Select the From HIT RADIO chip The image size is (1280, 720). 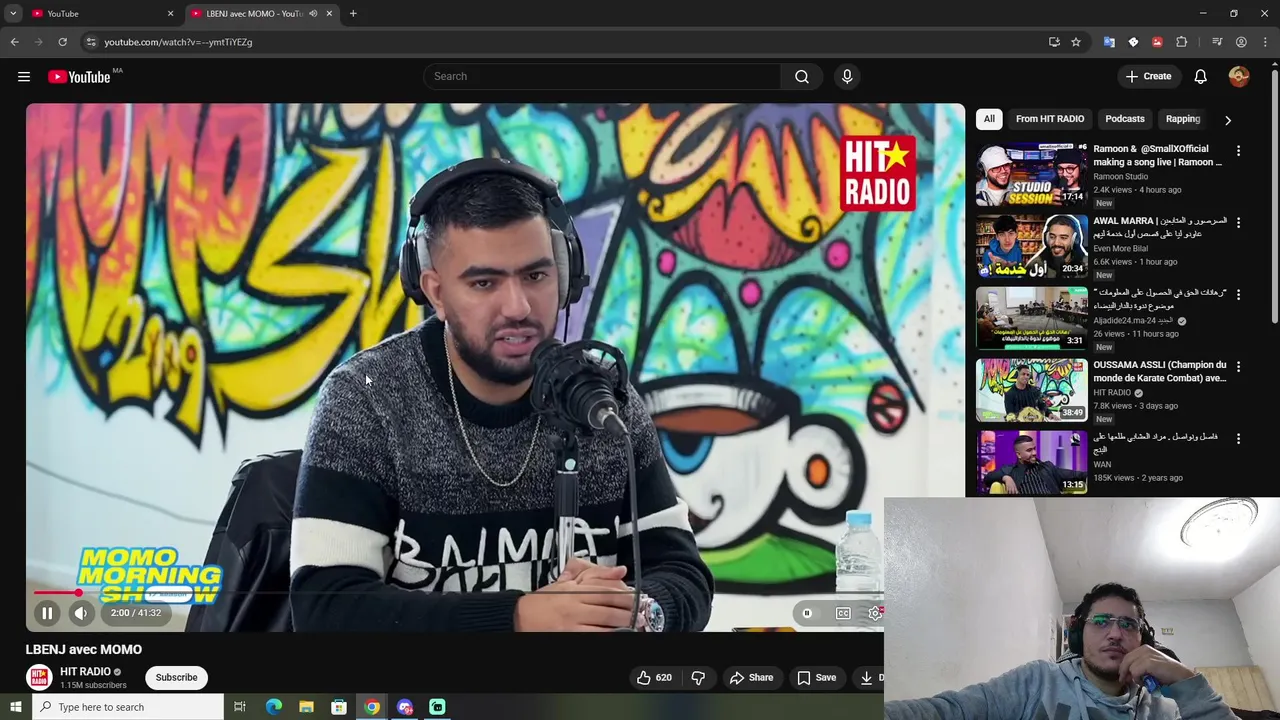point(1050,119)
